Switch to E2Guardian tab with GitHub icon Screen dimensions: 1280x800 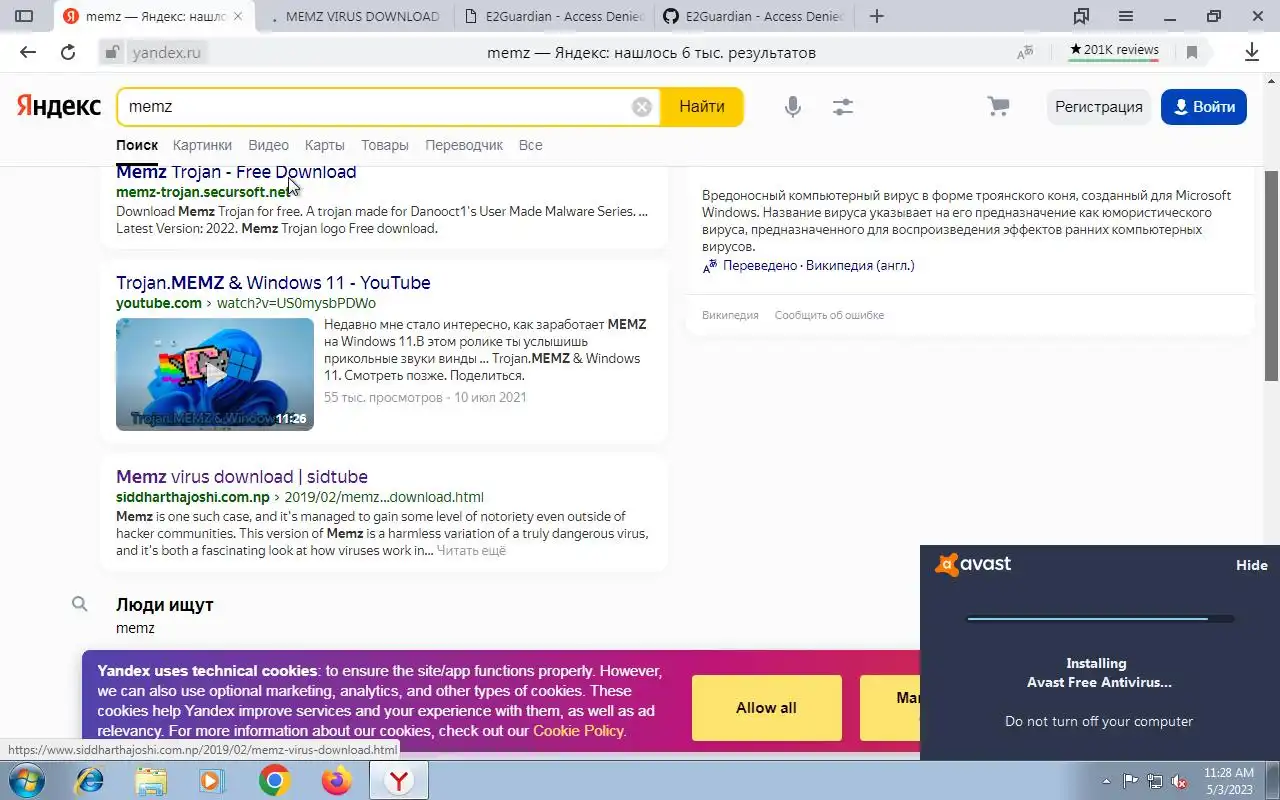point(755,16)
